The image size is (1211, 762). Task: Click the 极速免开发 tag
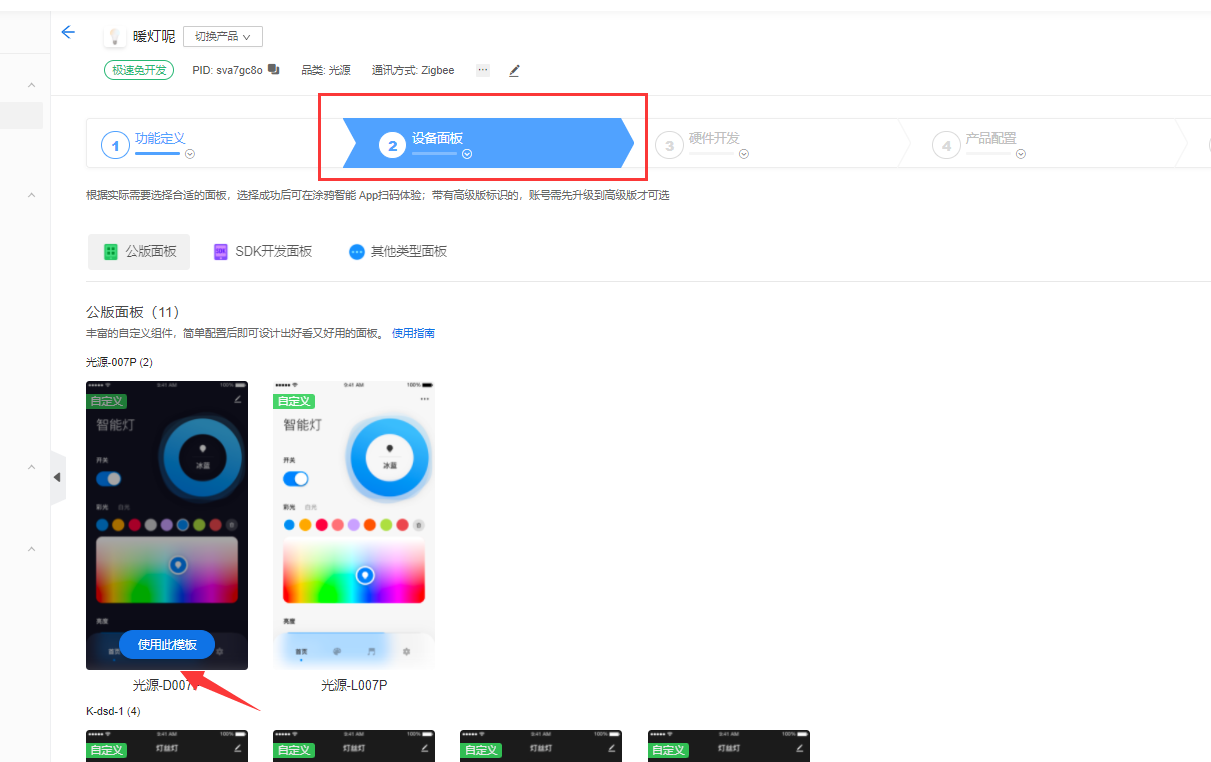(x=139, y=70)
